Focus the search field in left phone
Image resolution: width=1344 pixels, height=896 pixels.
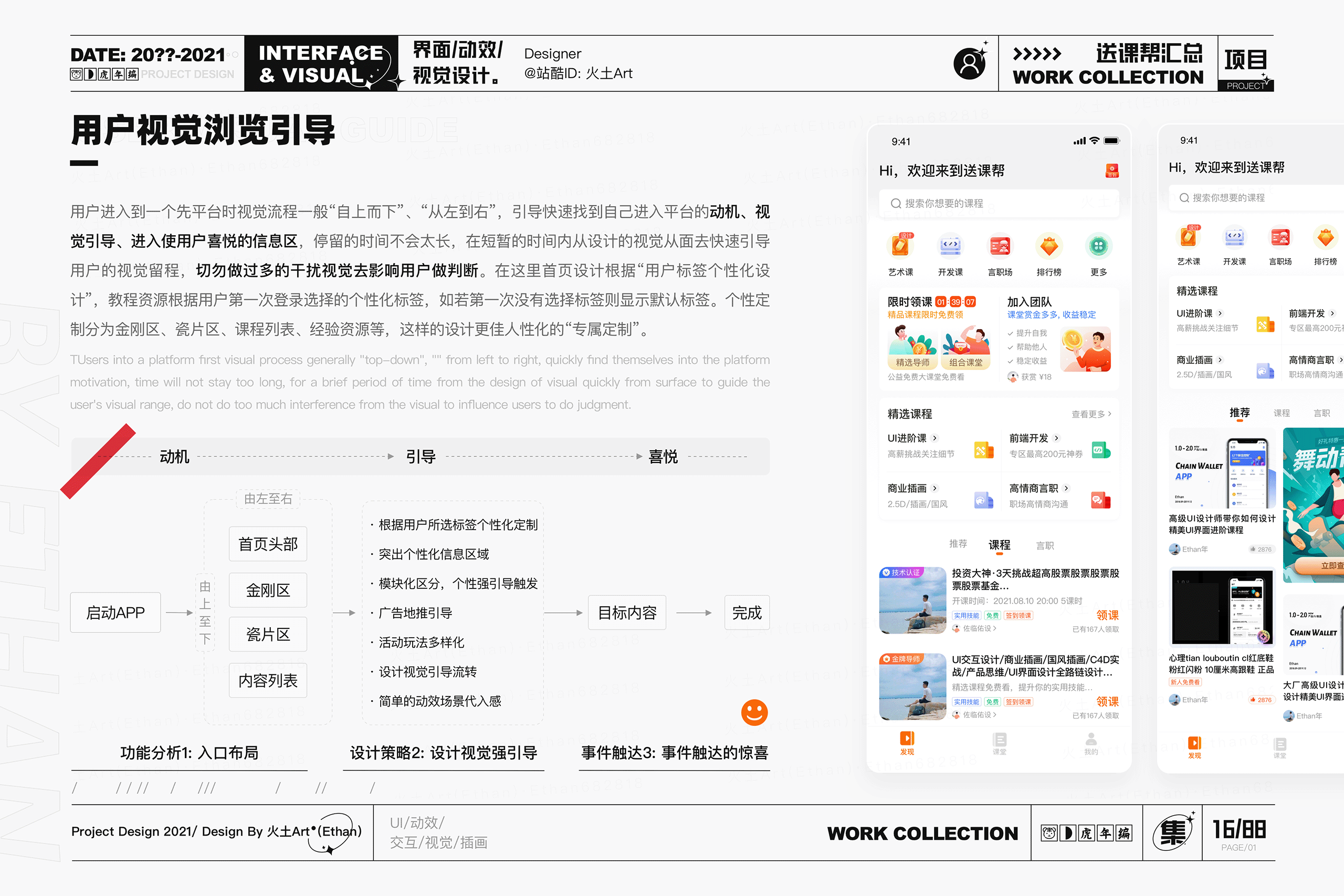pyautogui.click(x=999, y=204)
